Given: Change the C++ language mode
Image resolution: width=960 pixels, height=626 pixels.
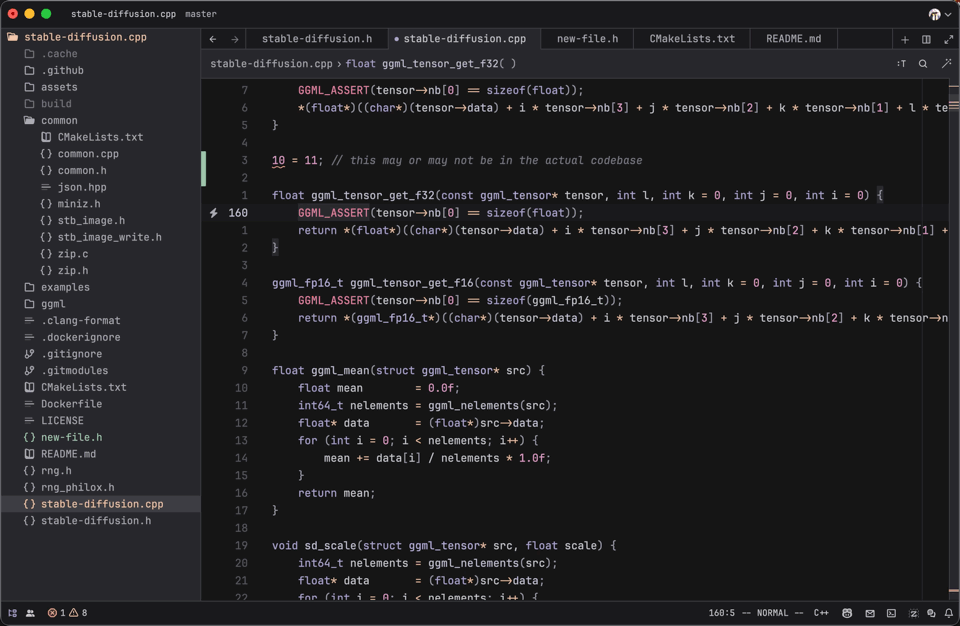Looking at the screenshot, I should pos(821,613).
